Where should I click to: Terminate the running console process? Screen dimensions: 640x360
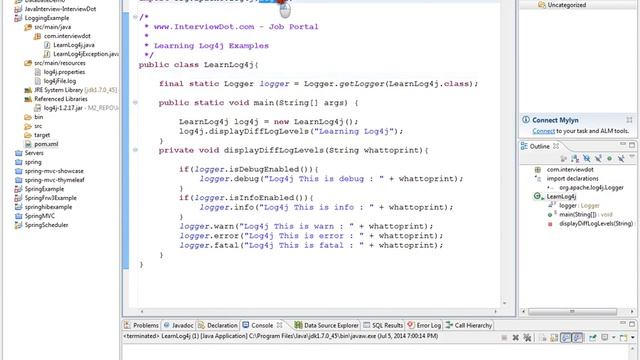tap(504, 338)
